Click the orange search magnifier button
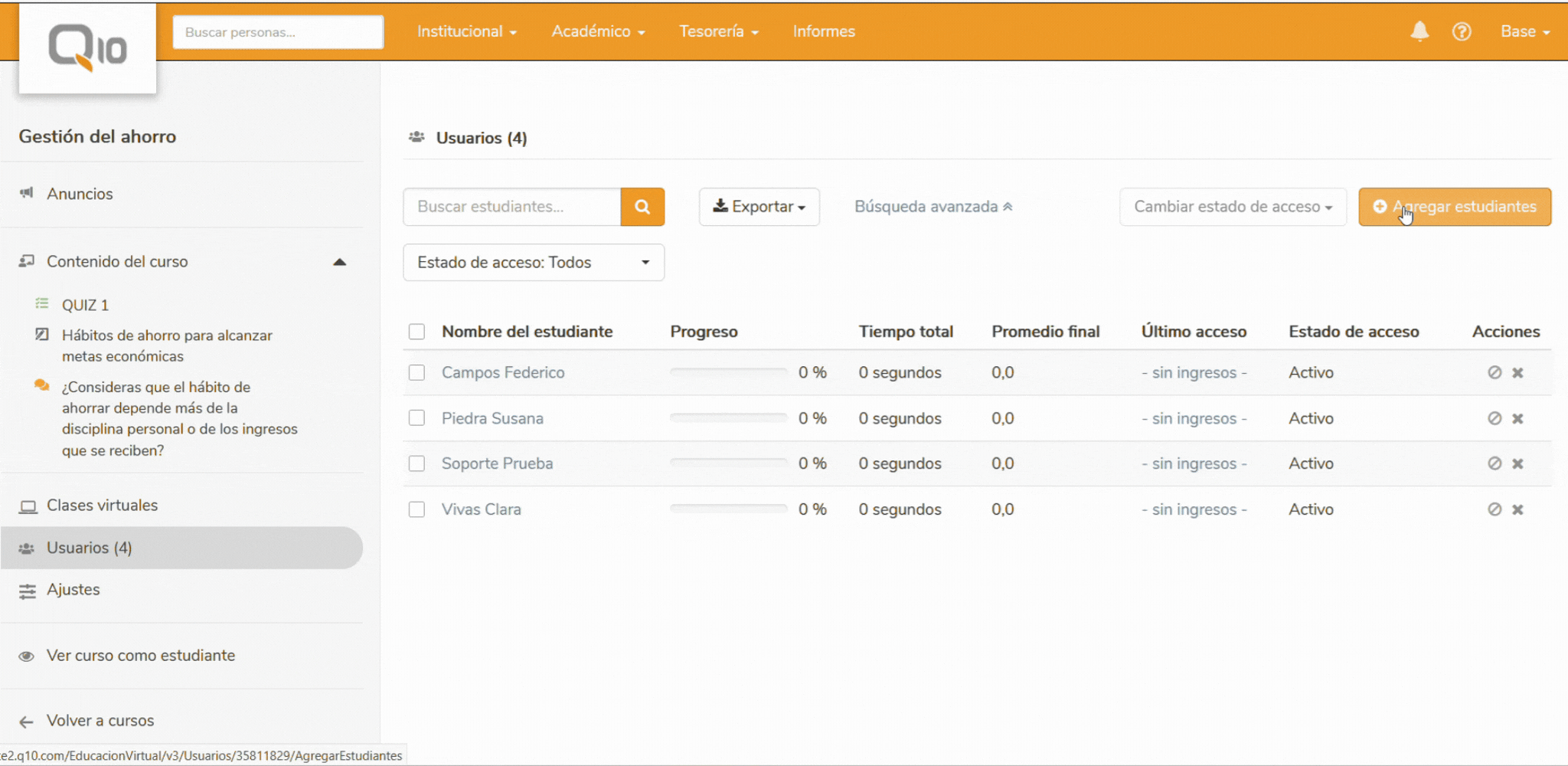Screen dimensions: 1568x766 pos(642,207)
